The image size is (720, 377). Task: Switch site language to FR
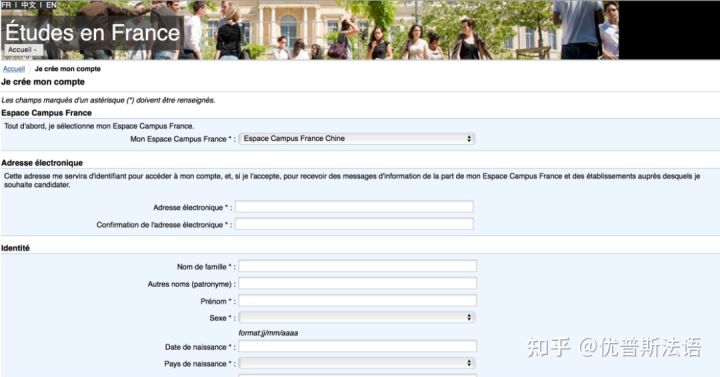[x=6, y=5]
